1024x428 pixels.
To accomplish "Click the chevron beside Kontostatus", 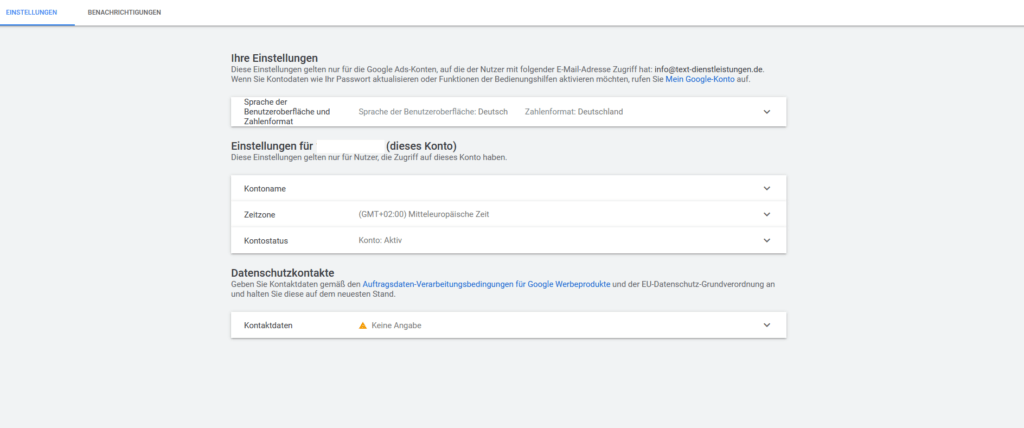I will click(x=767, y=240).
